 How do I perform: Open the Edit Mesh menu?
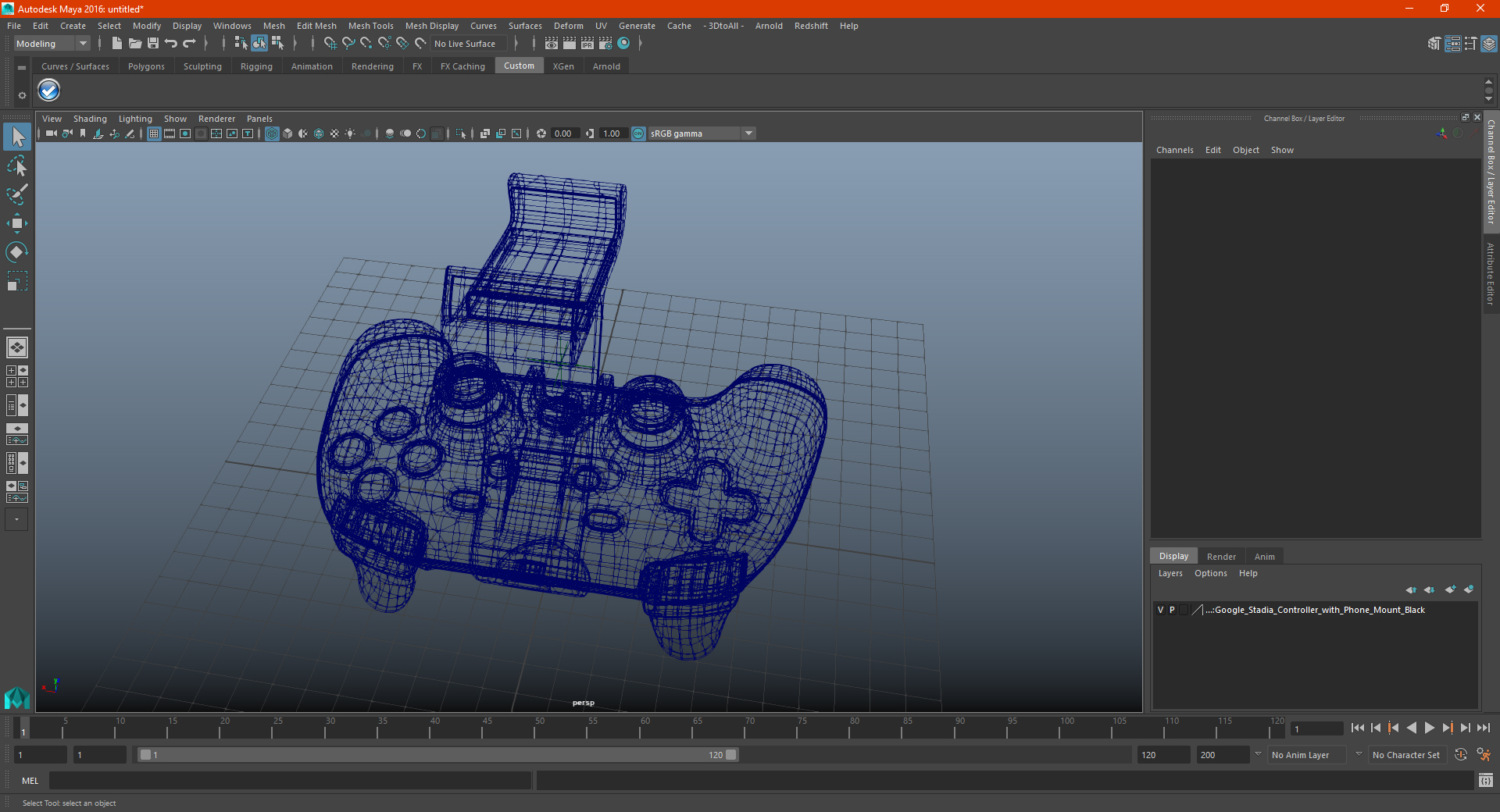[316, 26]
